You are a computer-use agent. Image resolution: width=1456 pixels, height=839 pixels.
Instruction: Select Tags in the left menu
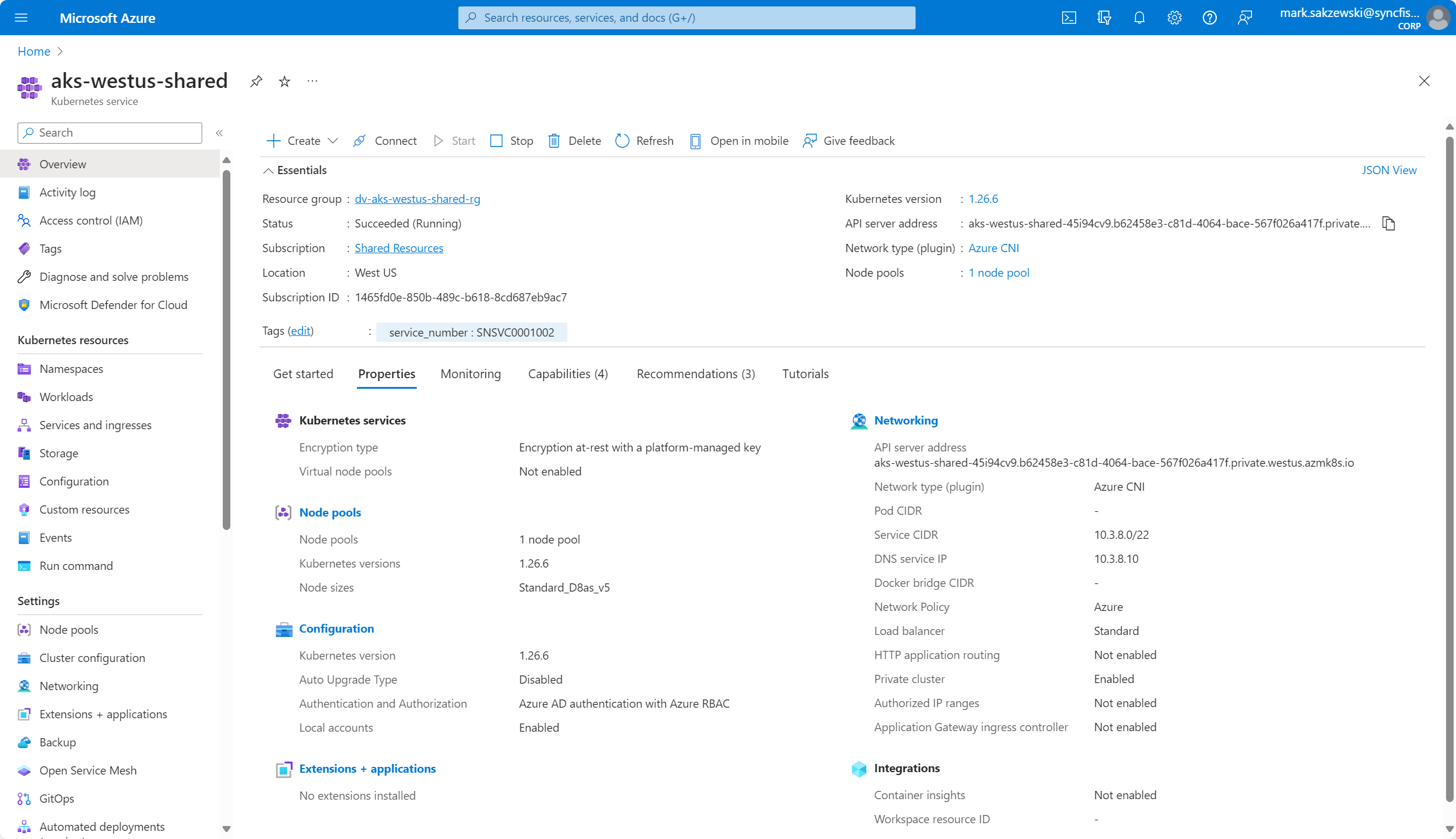click(110, 249)
